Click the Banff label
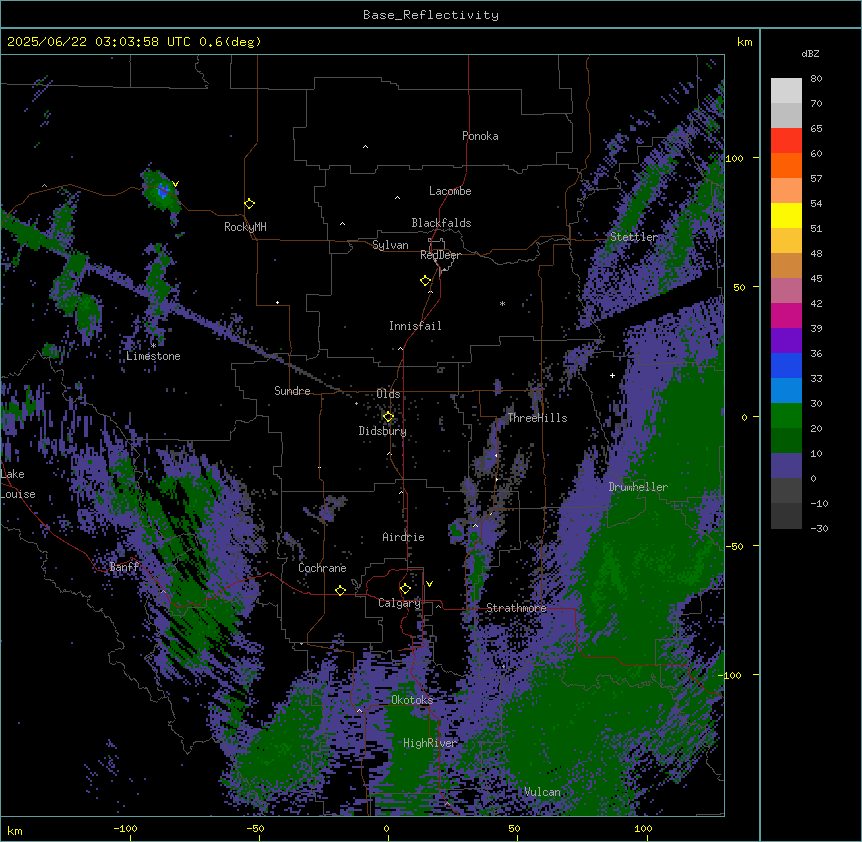The width and height of the screenshot is (862, 842). pos(124,567)
